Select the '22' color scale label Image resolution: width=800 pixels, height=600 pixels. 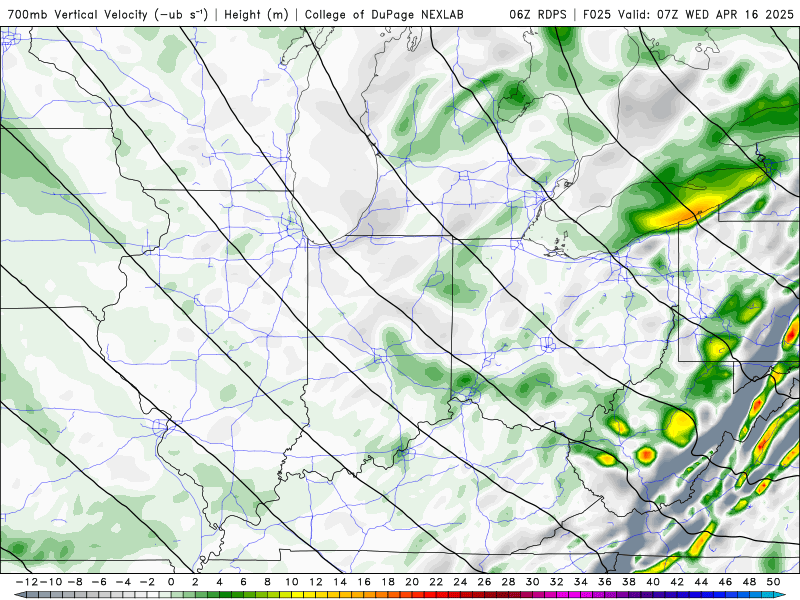[x=436, y=582]
